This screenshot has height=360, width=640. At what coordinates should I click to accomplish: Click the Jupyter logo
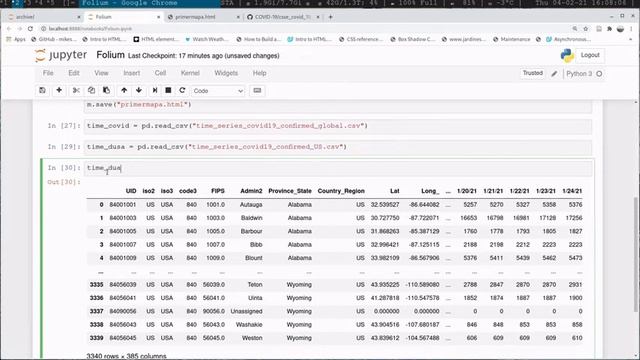(x=61, y=55)
